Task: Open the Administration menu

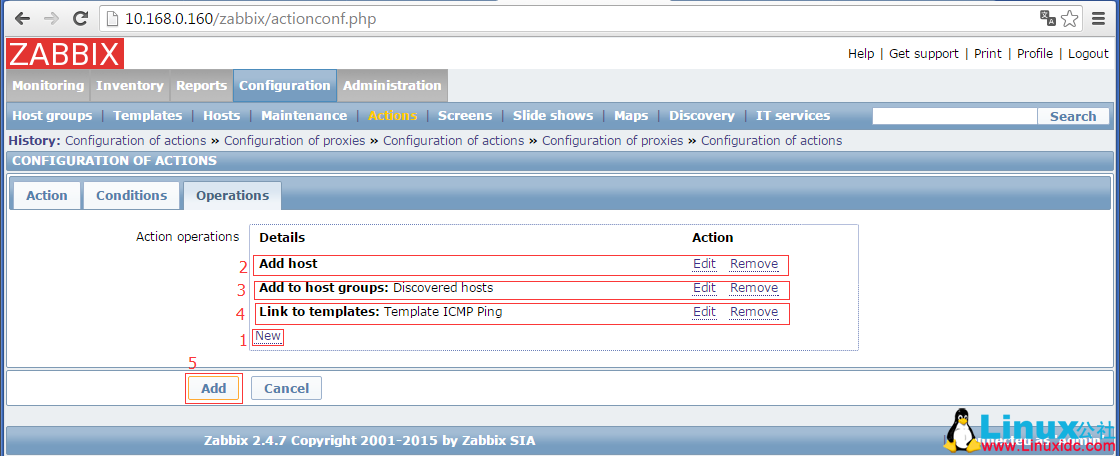Action: [392, 86]
